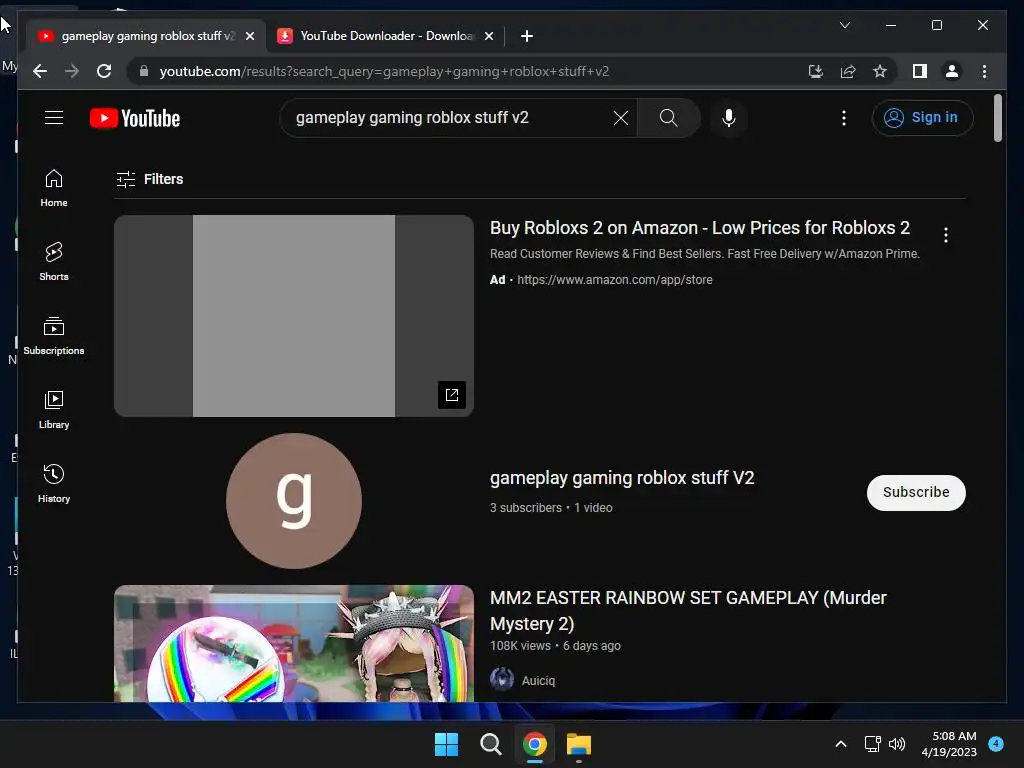Open Shorts in the sidebar
The height and width of the screenshot is (768, 1024).
(54, 262)
